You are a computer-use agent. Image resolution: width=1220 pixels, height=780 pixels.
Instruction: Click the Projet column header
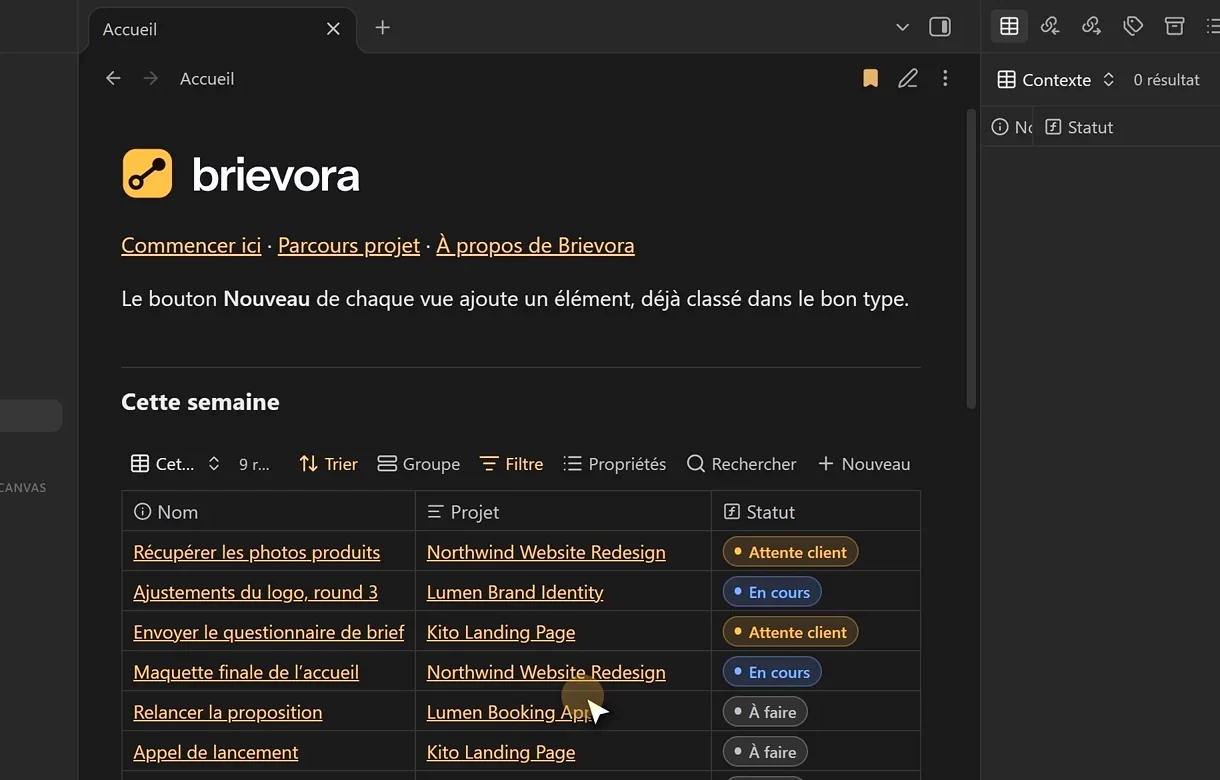pos(563,512)
